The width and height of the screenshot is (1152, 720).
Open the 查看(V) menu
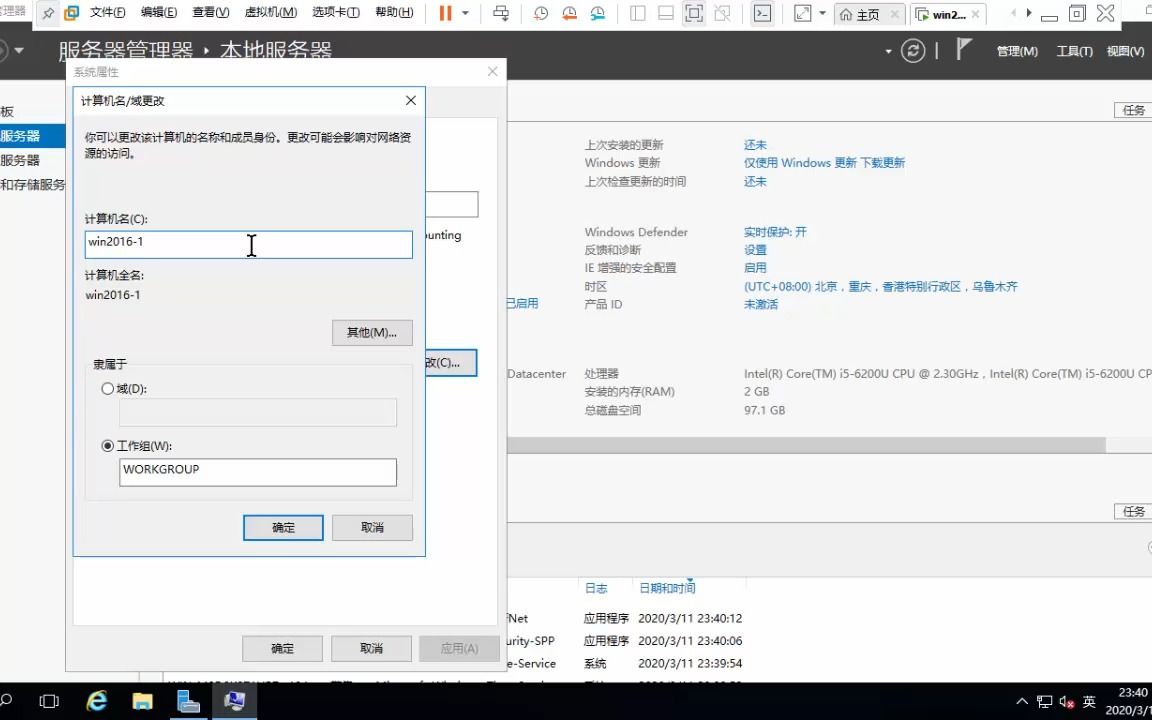211,12
